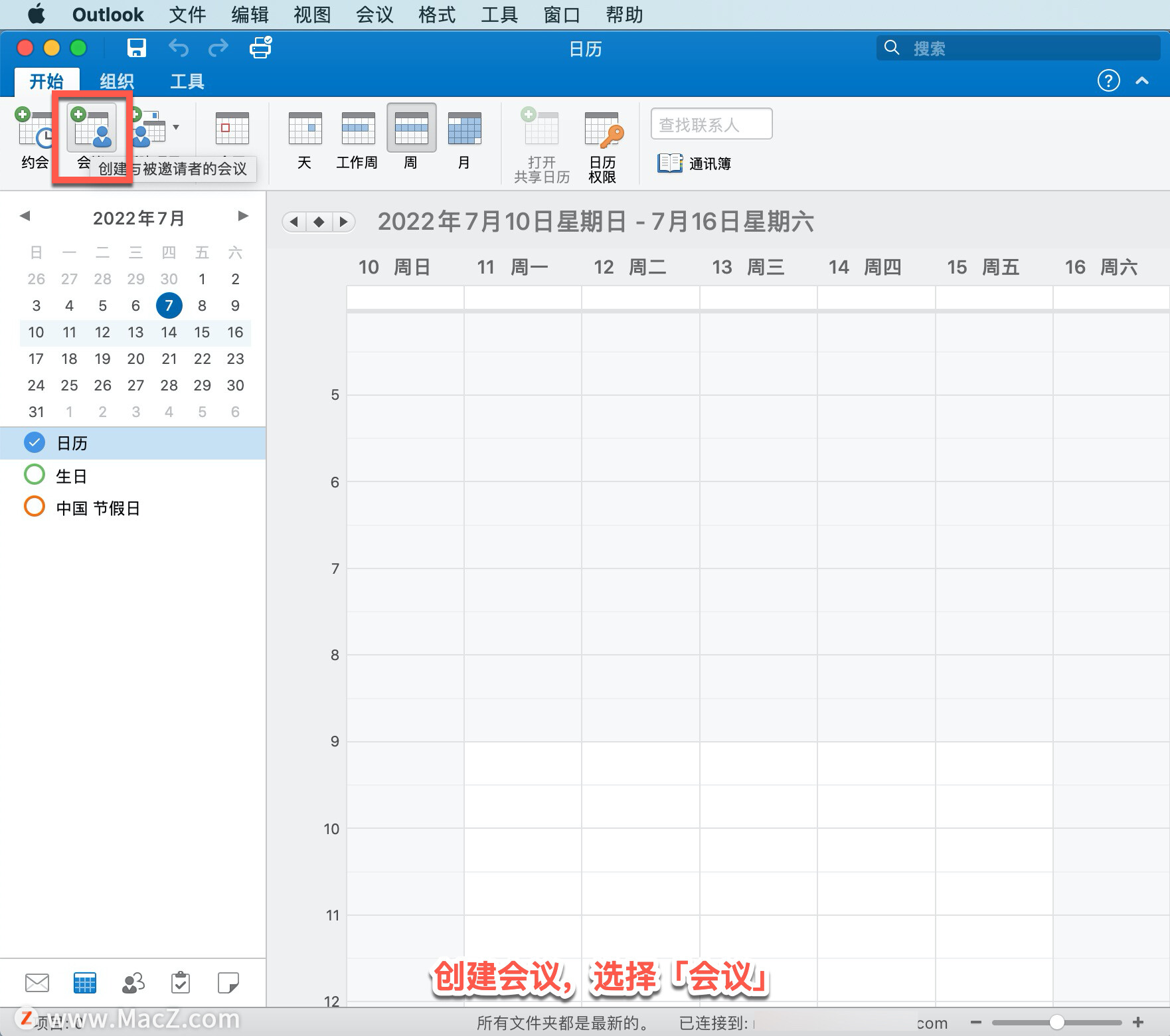Enable the 生日 birthday calendar
Image resolution: width=1170 pixels, height=1036 pixels.
(35, 475)
